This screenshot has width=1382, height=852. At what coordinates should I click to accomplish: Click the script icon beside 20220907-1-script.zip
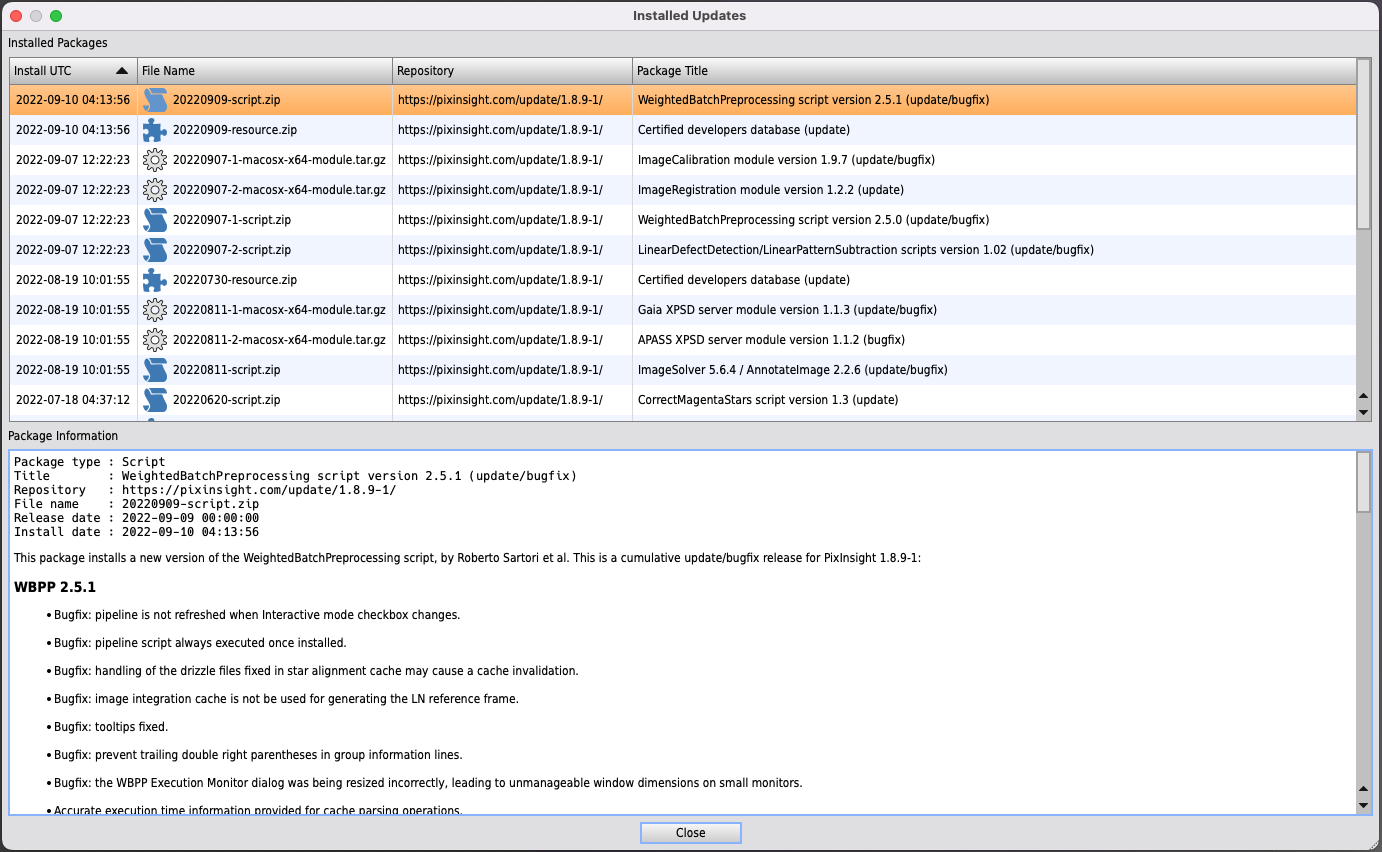click(x=154, y=220)
